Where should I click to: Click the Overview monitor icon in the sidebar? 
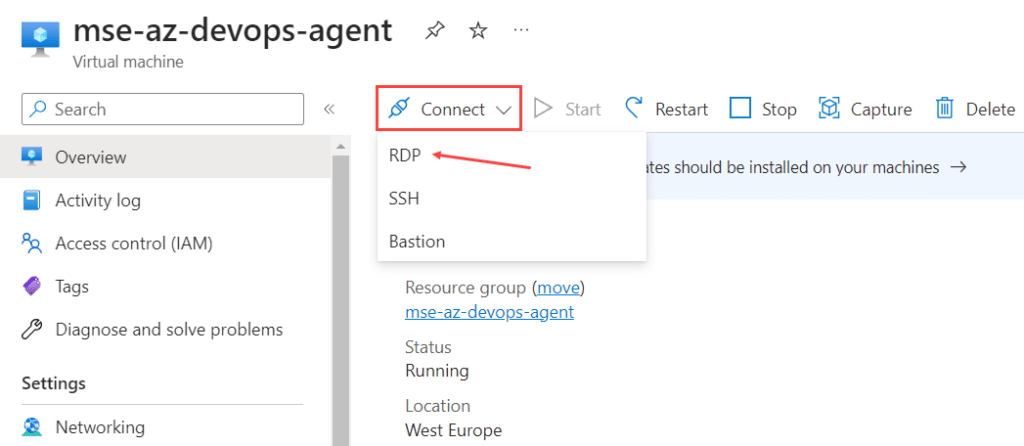(x=32, y=156)
